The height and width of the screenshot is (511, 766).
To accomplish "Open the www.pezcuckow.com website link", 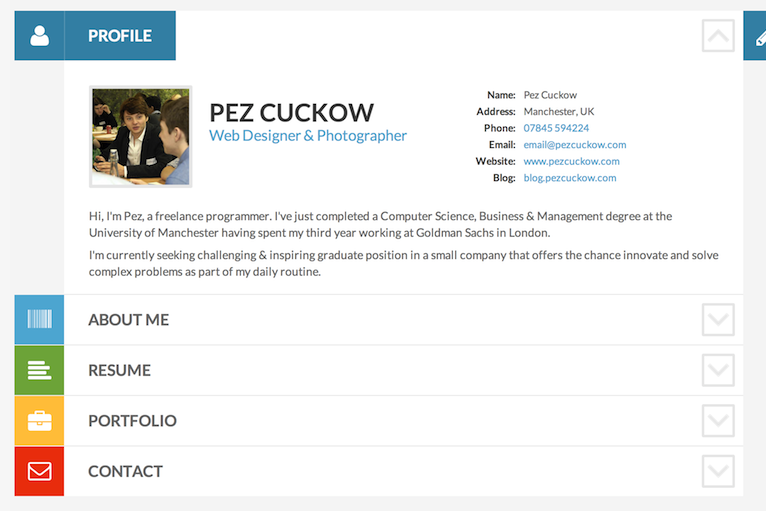I will 571,161.
